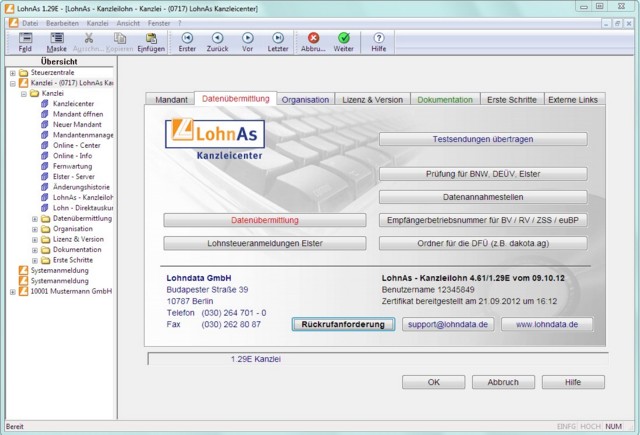The height and width of the screenshot is (435, 640).
Task: Switch to the Dokumentation tab
Action: point(445,100)
